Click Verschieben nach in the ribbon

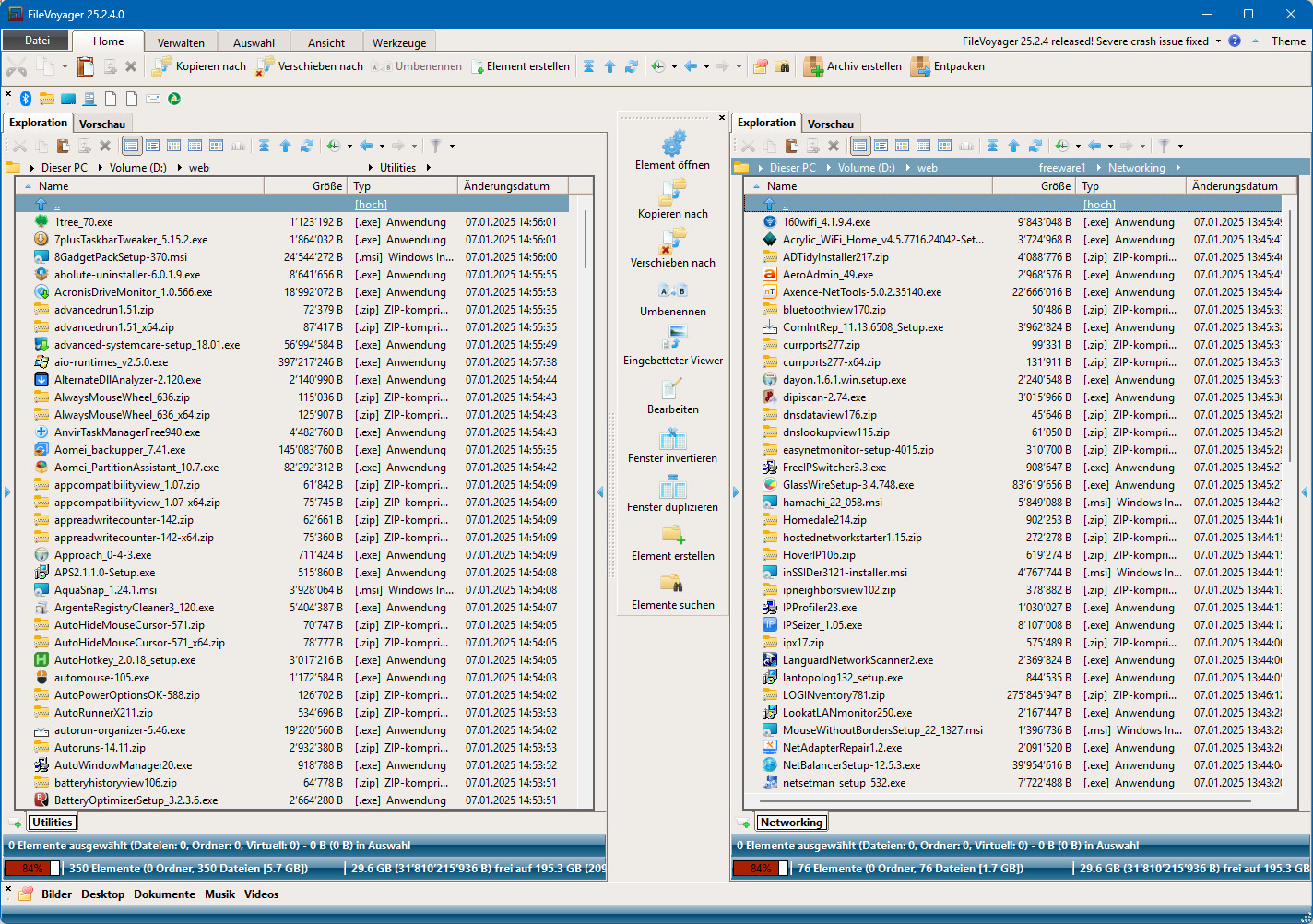click(309, 66)
